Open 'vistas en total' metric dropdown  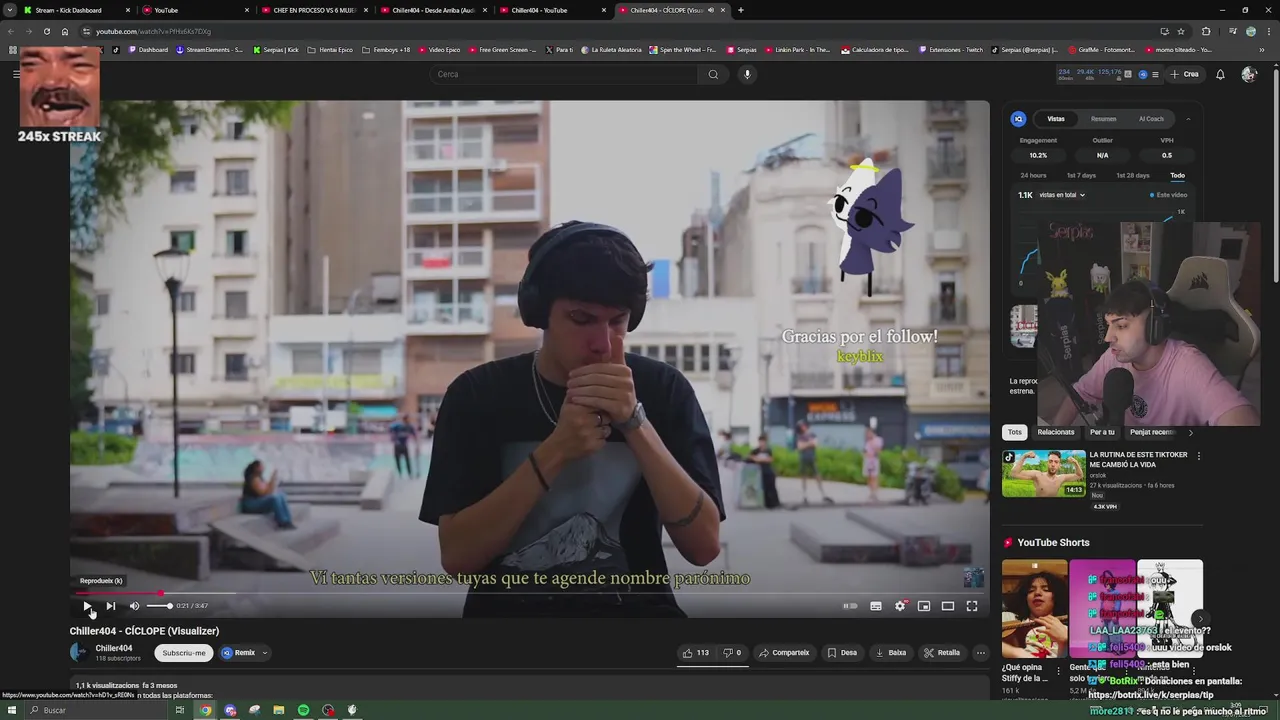pyautogui.click(x=1062, y=195)
